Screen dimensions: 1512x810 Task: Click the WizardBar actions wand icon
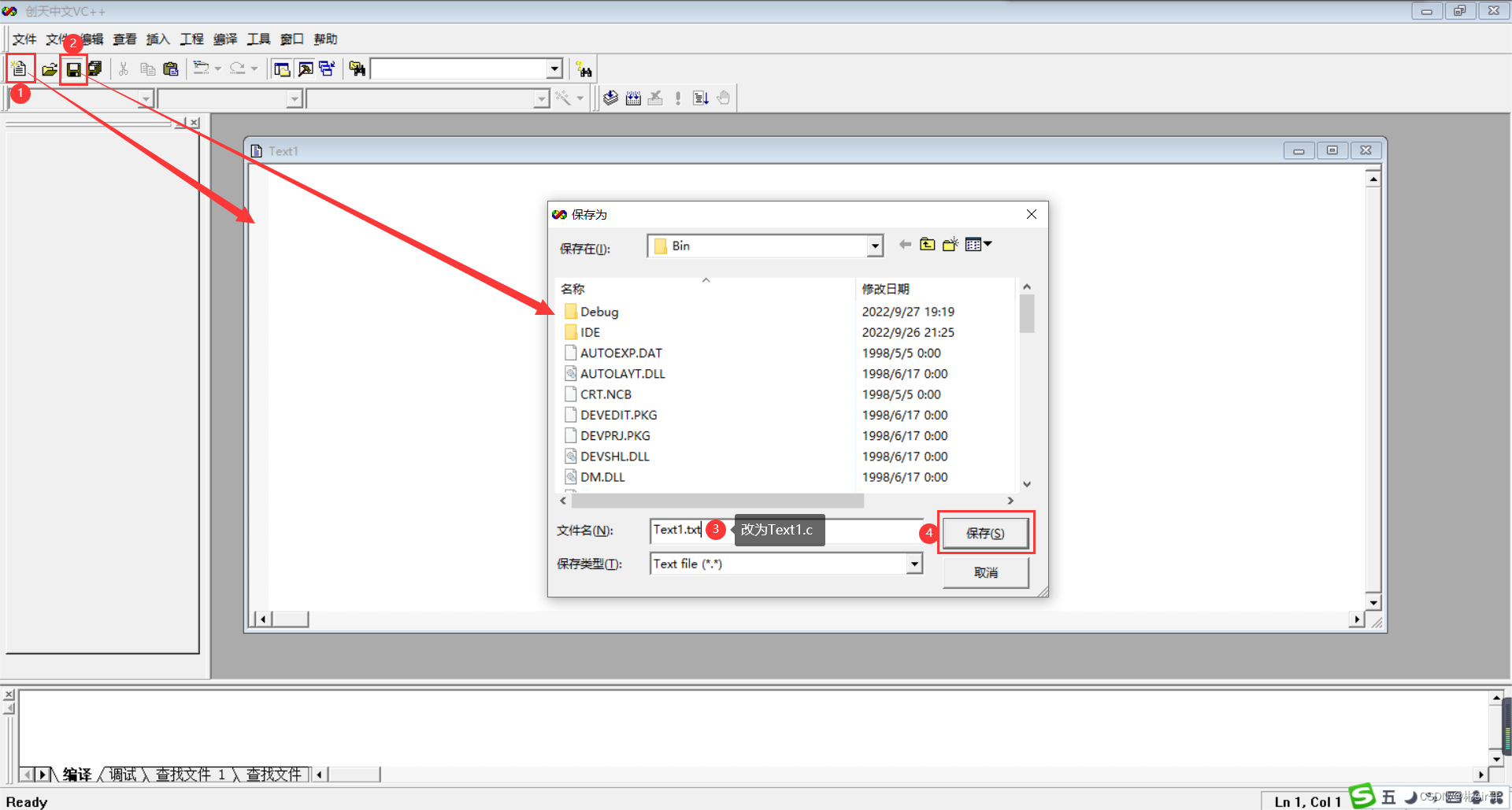[562, 98]
